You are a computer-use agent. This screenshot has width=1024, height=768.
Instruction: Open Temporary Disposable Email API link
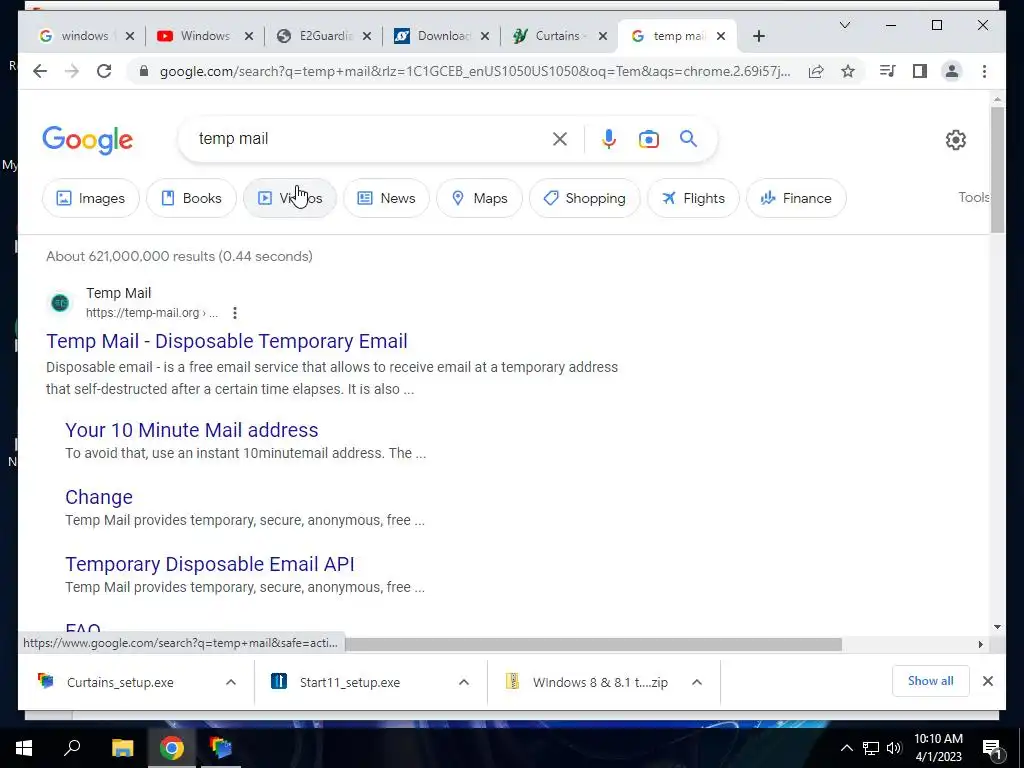point(210,564)
